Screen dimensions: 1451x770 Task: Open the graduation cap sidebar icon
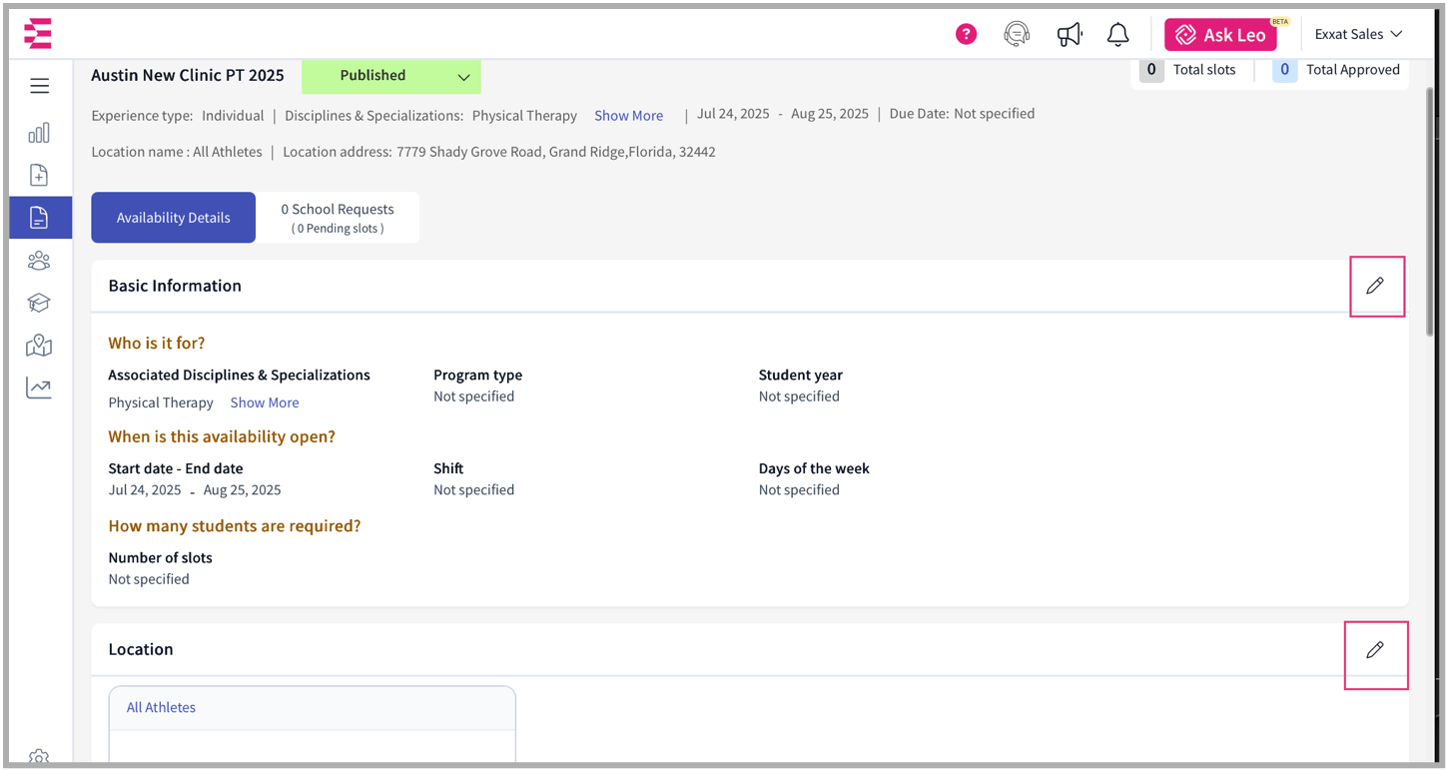point(39,303)
